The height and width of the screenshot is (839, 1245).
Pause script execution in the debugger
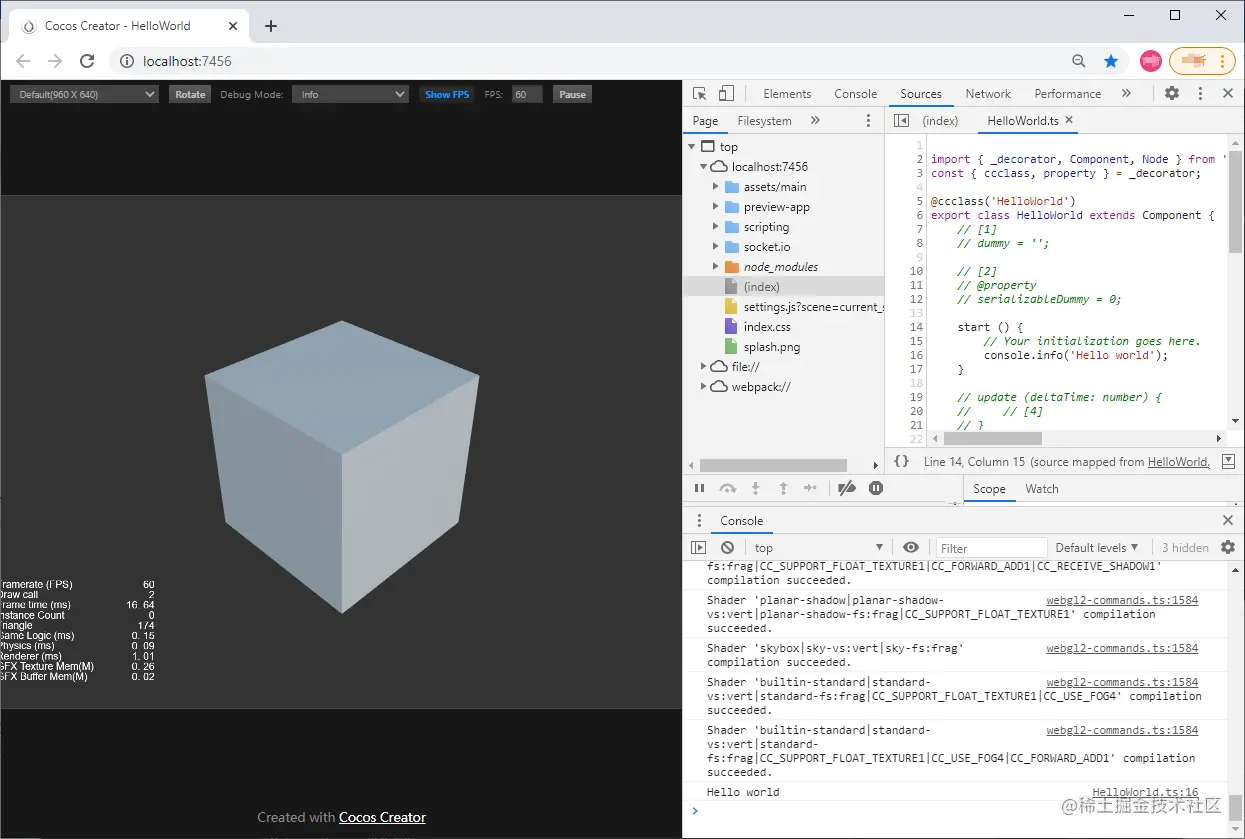pos(700,488)
